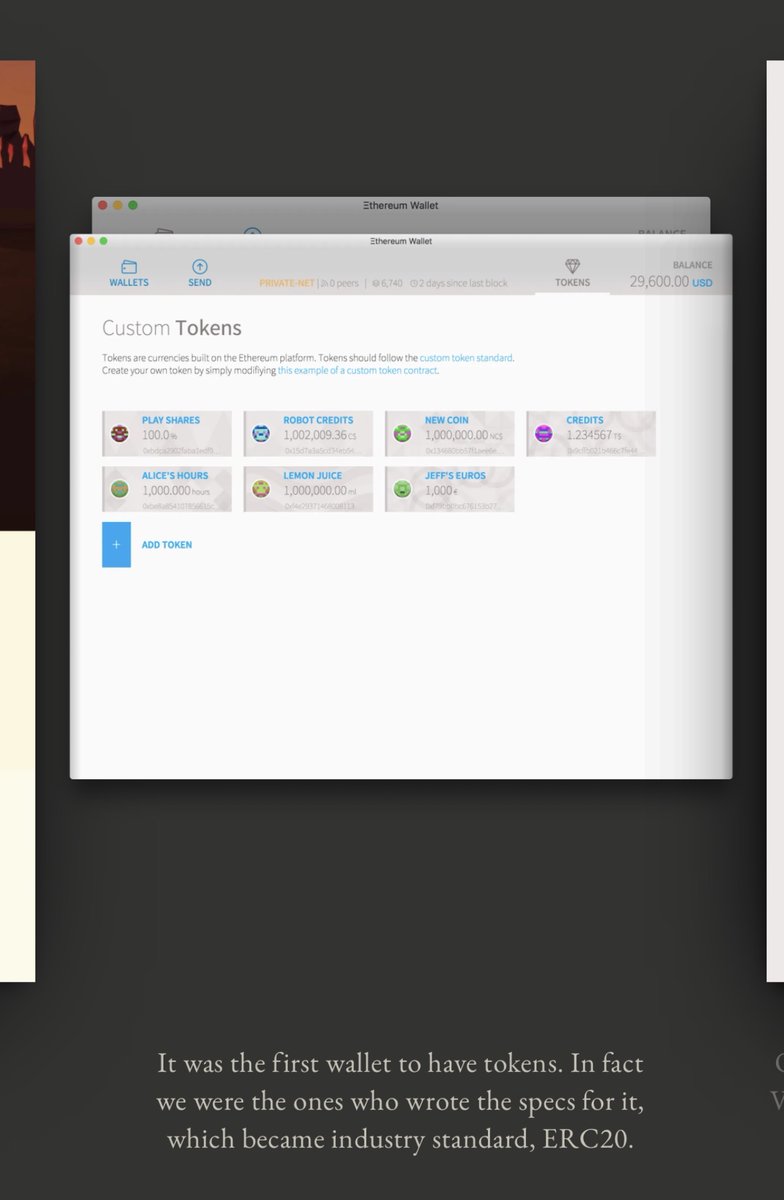Click the 100.0% Play Shares balance

pyautogui.click(x=159, y=435)
